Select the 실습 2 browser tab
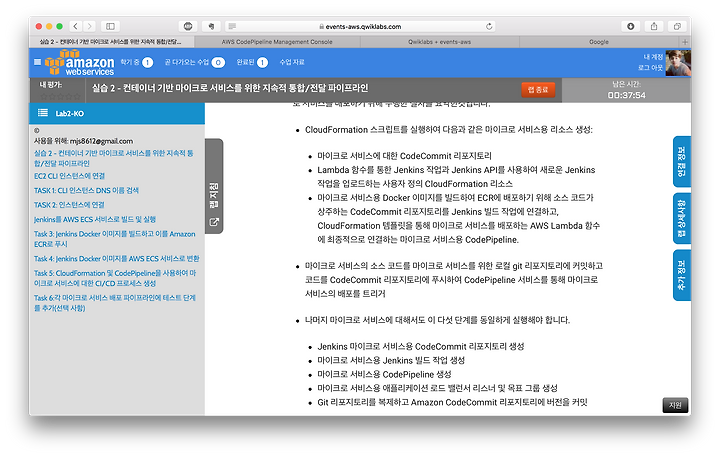 [112, 42]
